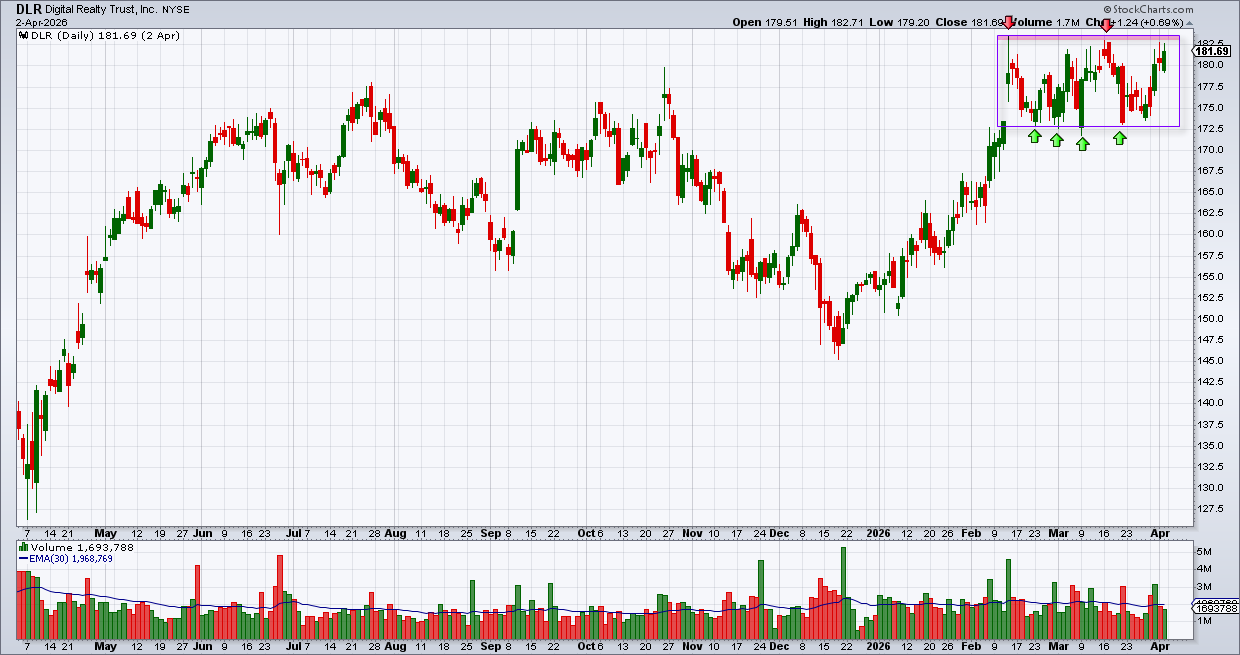1240x655 pixels.
Task: Click the date 2-Apr-2026 under the title
Action: tap(43, 22)
